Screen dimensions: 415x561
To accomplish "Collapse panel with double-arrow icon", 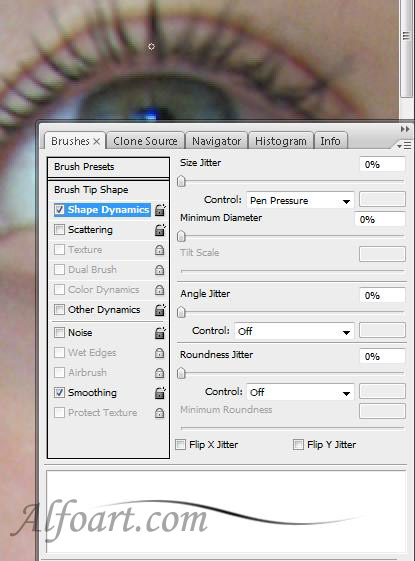I will click(x=405, y=129).
